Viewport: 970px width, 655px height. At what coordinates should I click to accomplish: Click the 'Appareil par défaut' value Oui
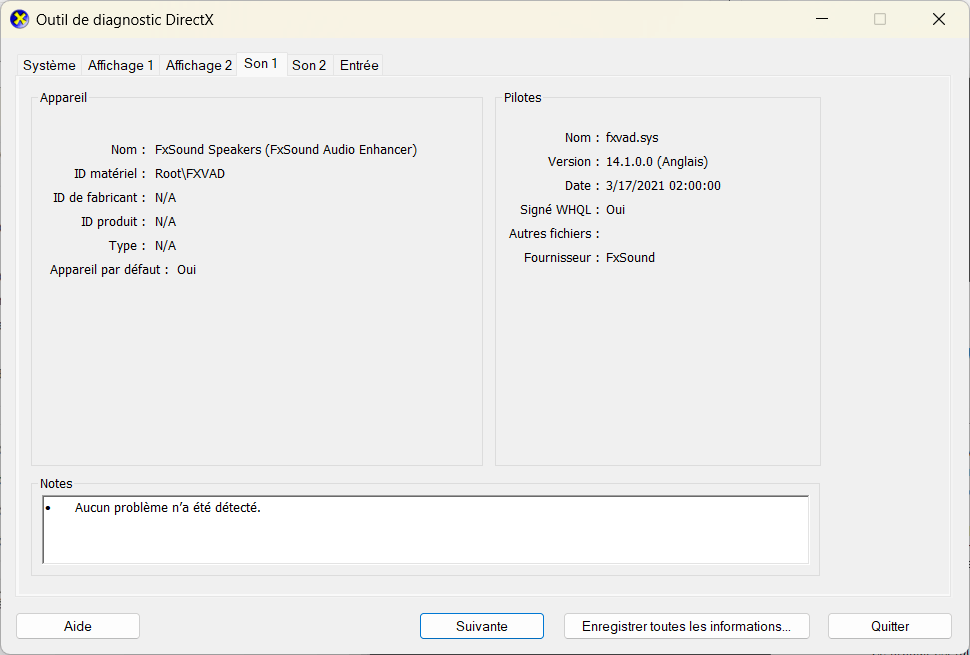186,270
